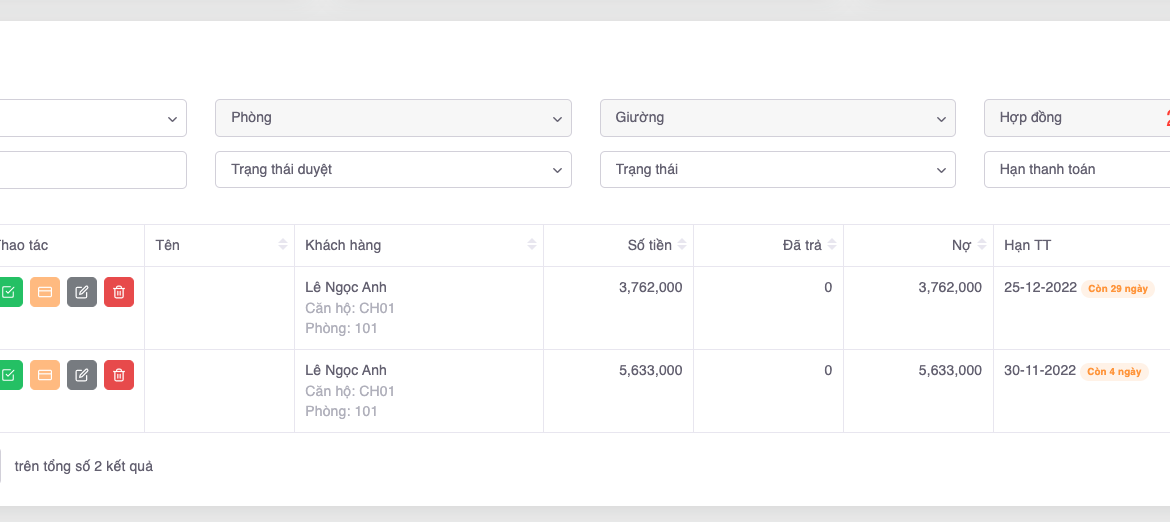Click orange payment card icon in first row
Viewport: 1170px width, 522px height.
click(x=45, y=292)
